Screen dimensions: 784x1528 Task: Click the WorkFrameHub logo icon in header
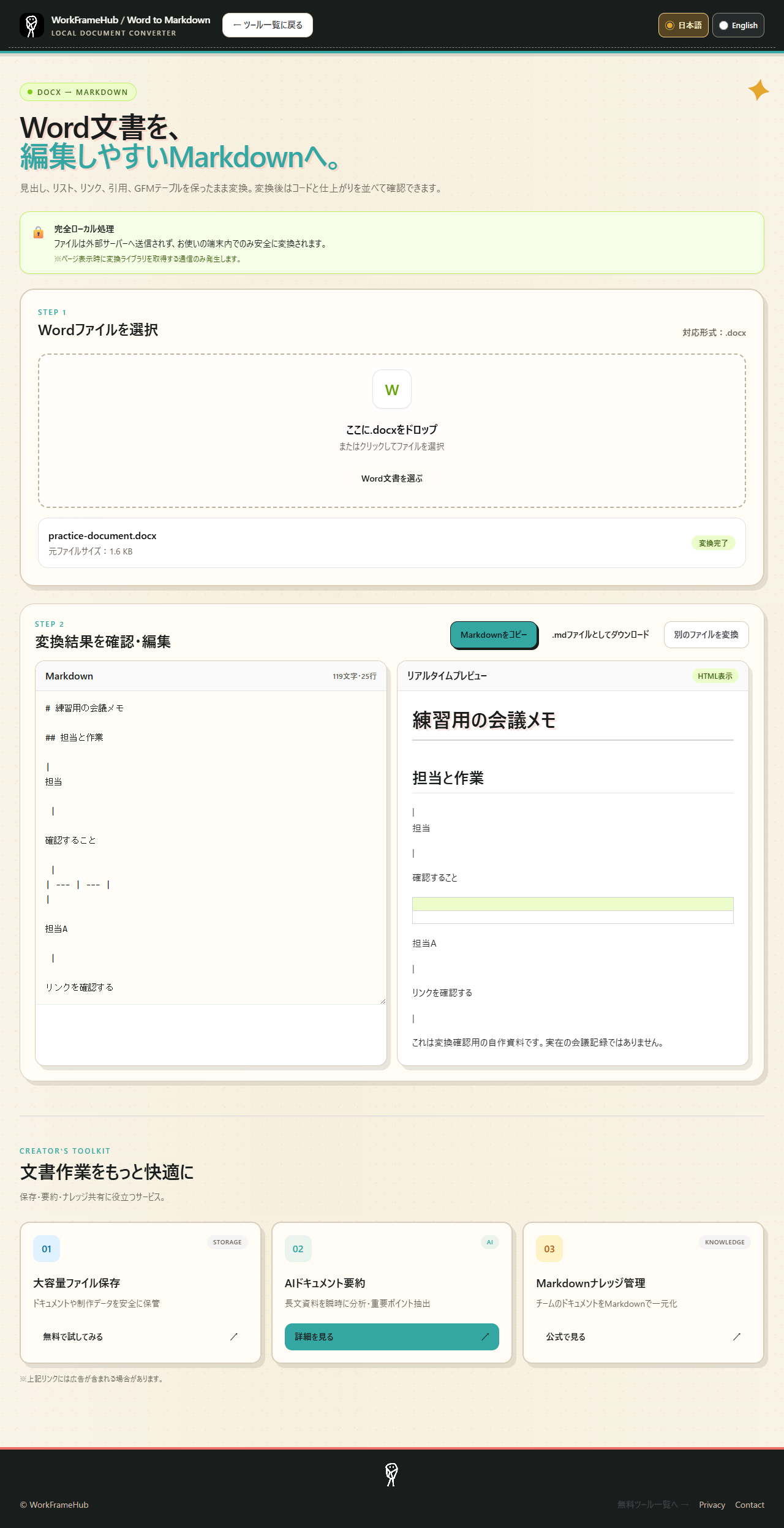click(32, 25)
